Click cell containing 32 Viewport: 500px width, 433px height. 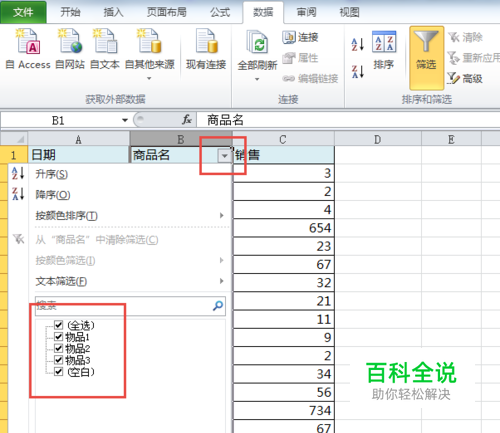click(283, 283)
